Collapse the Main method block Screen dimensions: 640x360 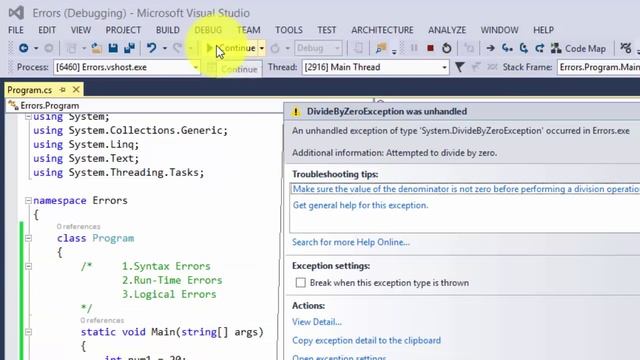pos(28,332)
